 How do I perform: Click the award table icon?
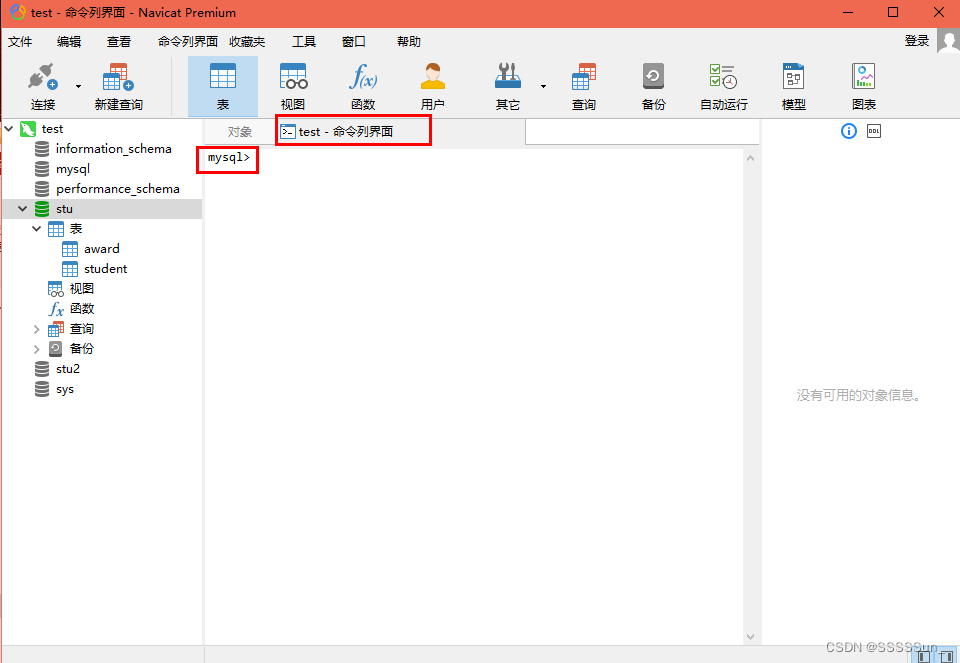click(70, 249)
